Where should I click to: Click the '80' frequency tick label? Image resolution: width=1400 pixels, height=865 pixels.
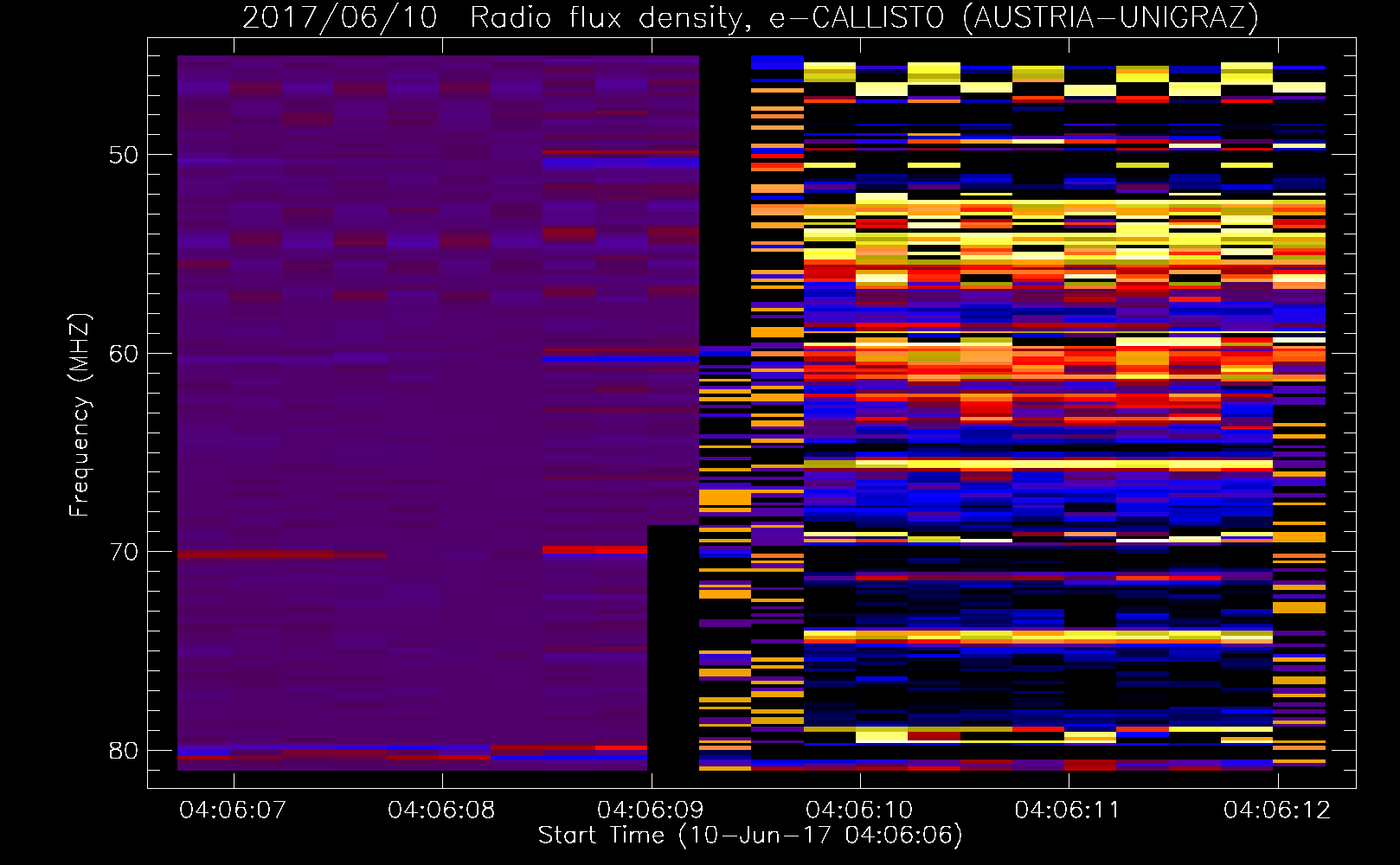[x=123, y=750]
